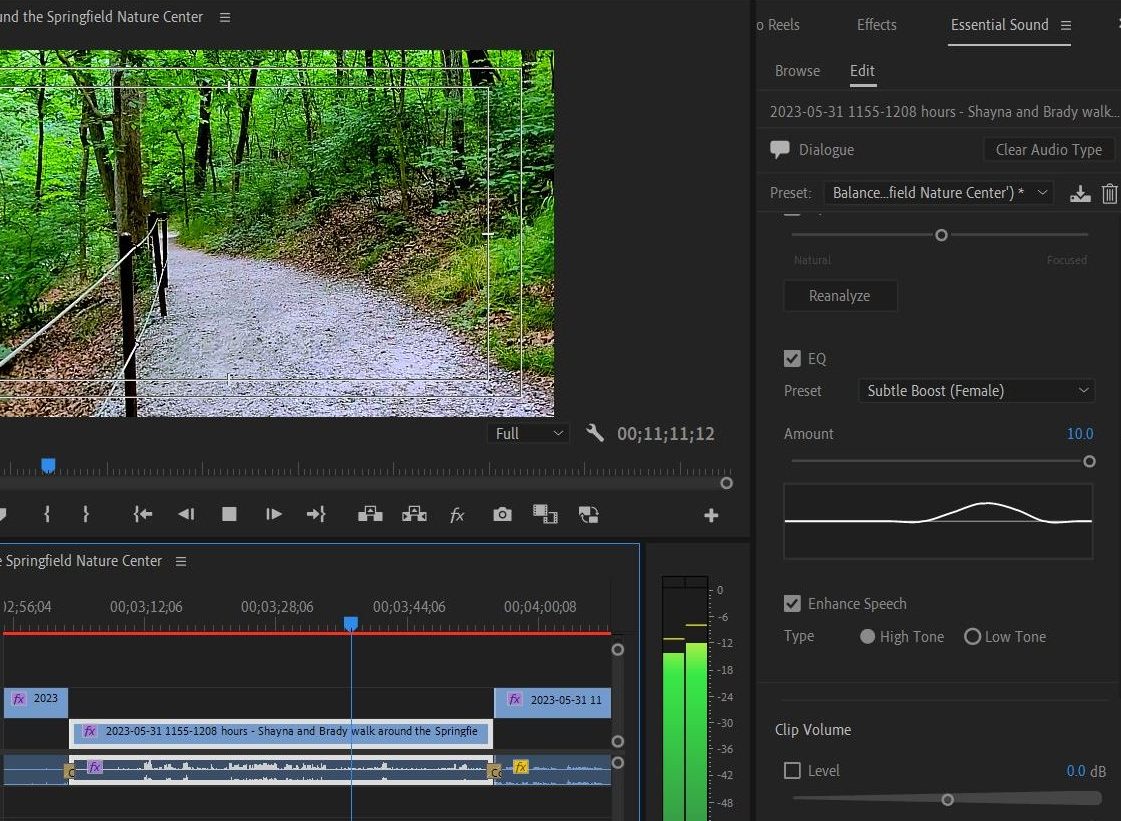Click the EQ Amount slider handle

1089,461
